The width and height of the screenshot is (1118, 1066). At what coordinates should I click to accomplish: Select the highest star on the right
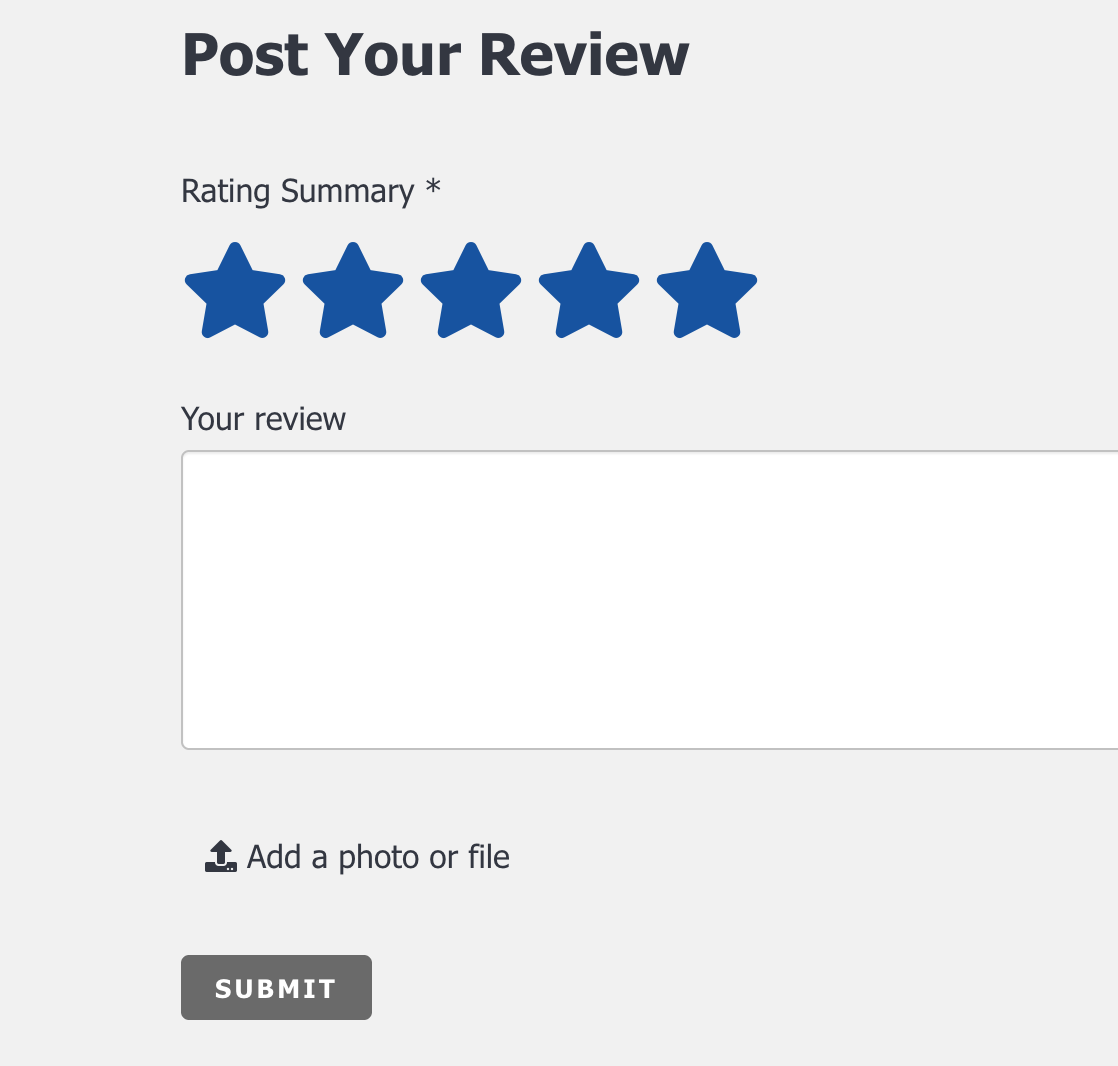707,292
